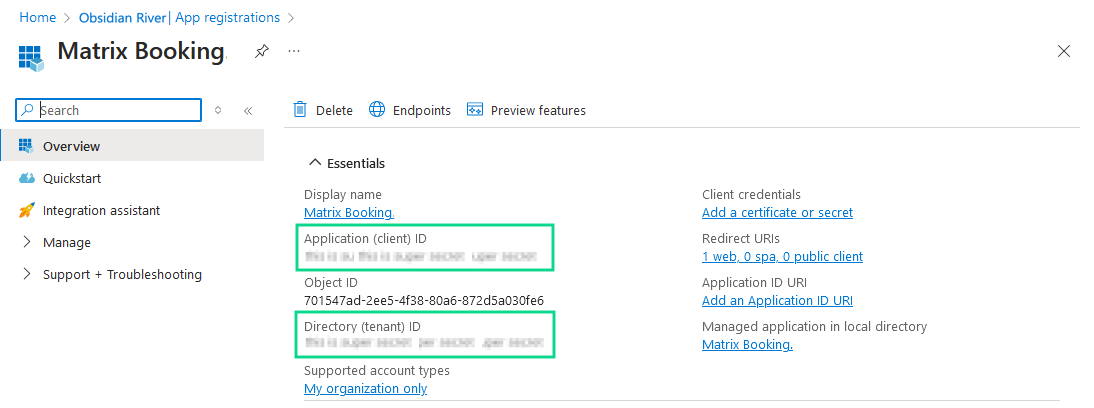This screenshot has height=408, width=1094.
Task: Click the Delete trash can icon
Action: point(299,110)
